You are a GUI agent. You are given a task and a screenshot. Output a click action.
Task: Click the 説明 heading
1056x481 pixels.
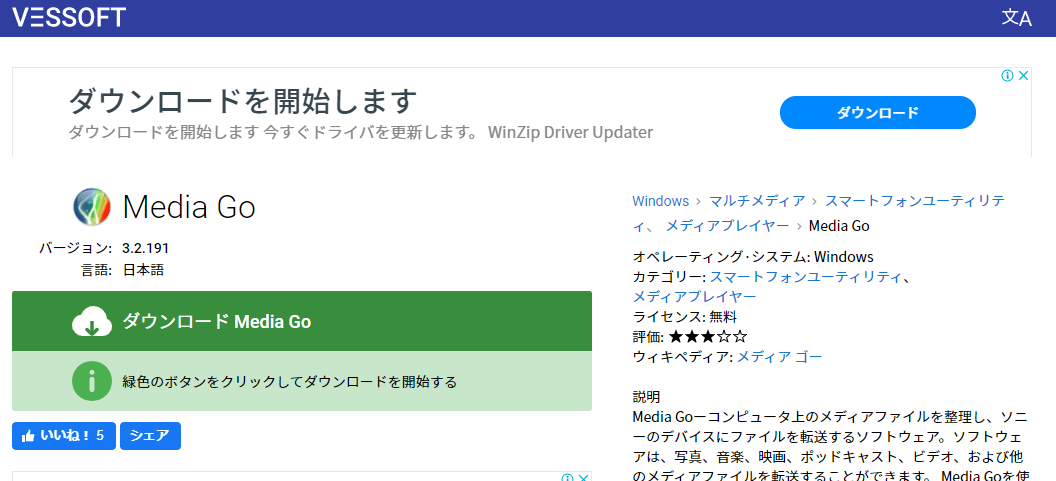pyautogui.click(x=646, y=396)
